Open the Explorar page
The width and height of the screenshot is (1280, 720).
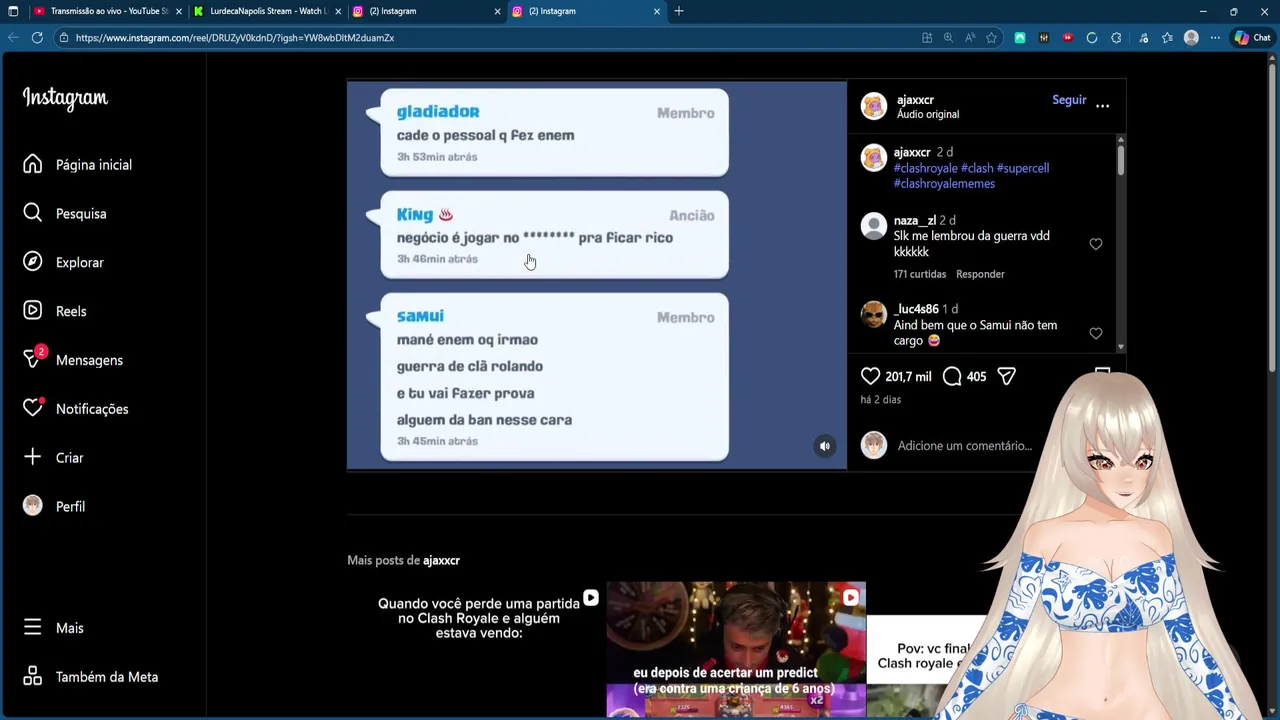tap(80, 263)
